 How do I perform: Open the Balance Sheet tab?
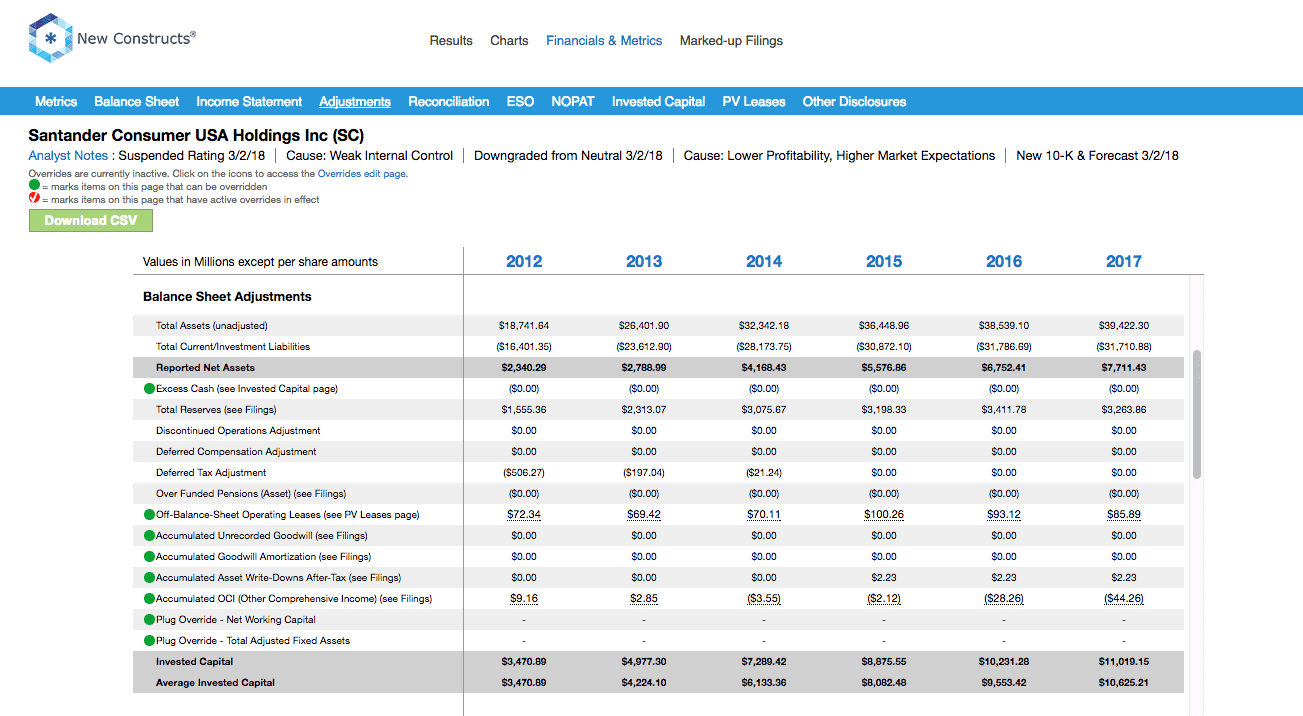pyautogui.click(x=137, y=101)
